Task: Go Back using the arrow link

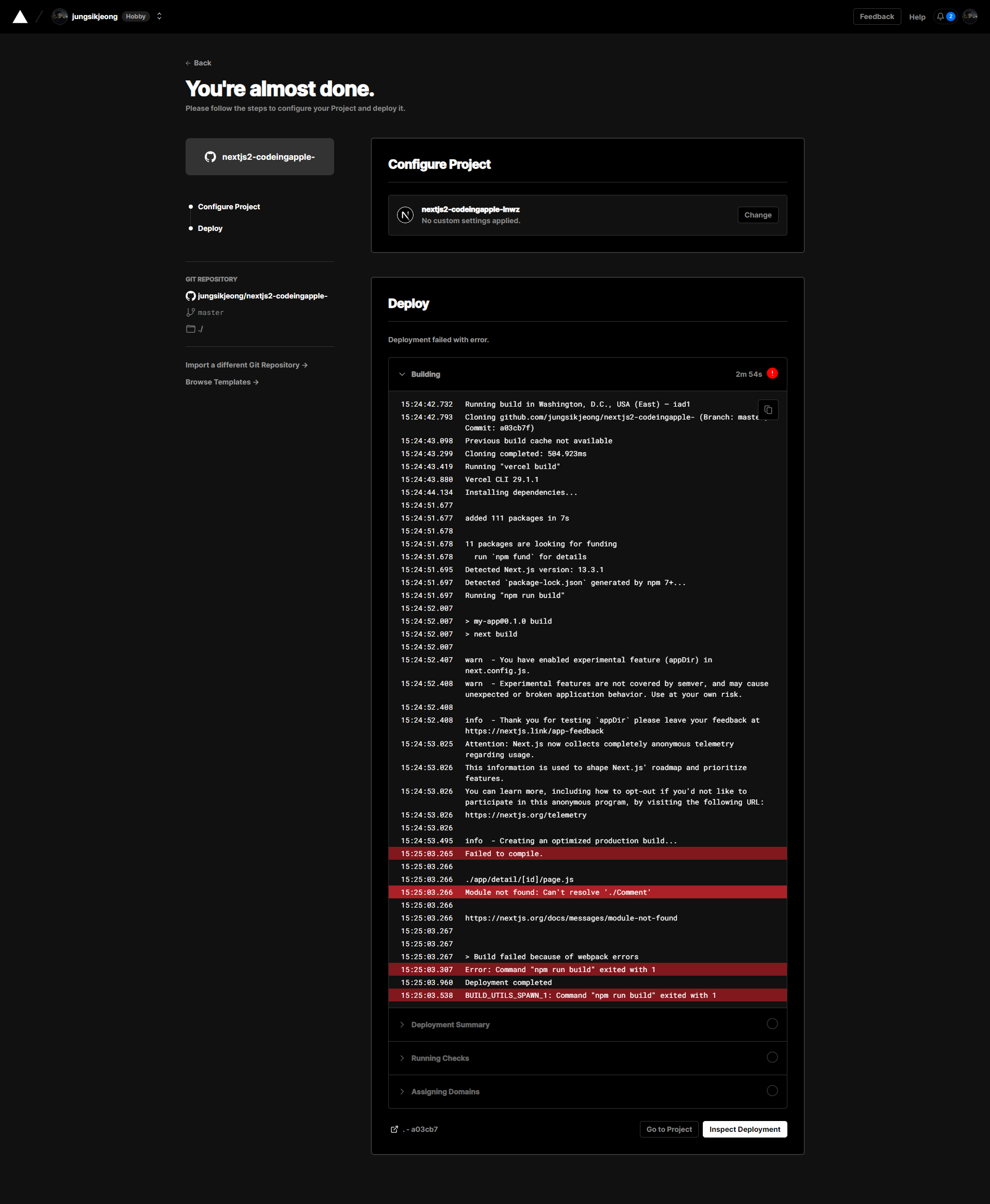Action: click(198, 63)
